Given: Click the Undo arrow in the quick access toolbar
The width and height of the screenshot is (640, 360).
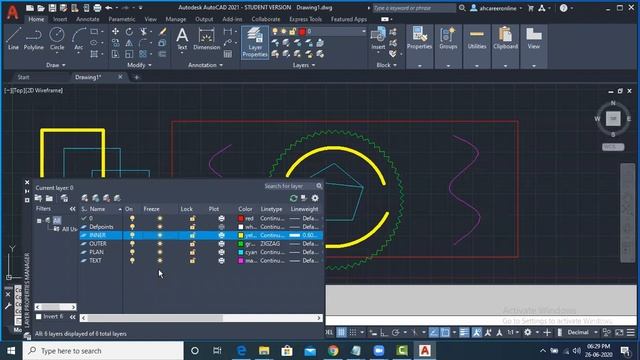Looking at the screenshot, I should (x=108, y=8).
